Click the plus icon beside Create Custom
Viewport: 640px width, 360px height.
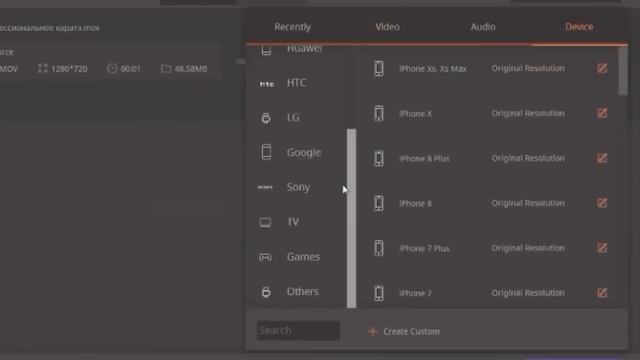point(372,331)
